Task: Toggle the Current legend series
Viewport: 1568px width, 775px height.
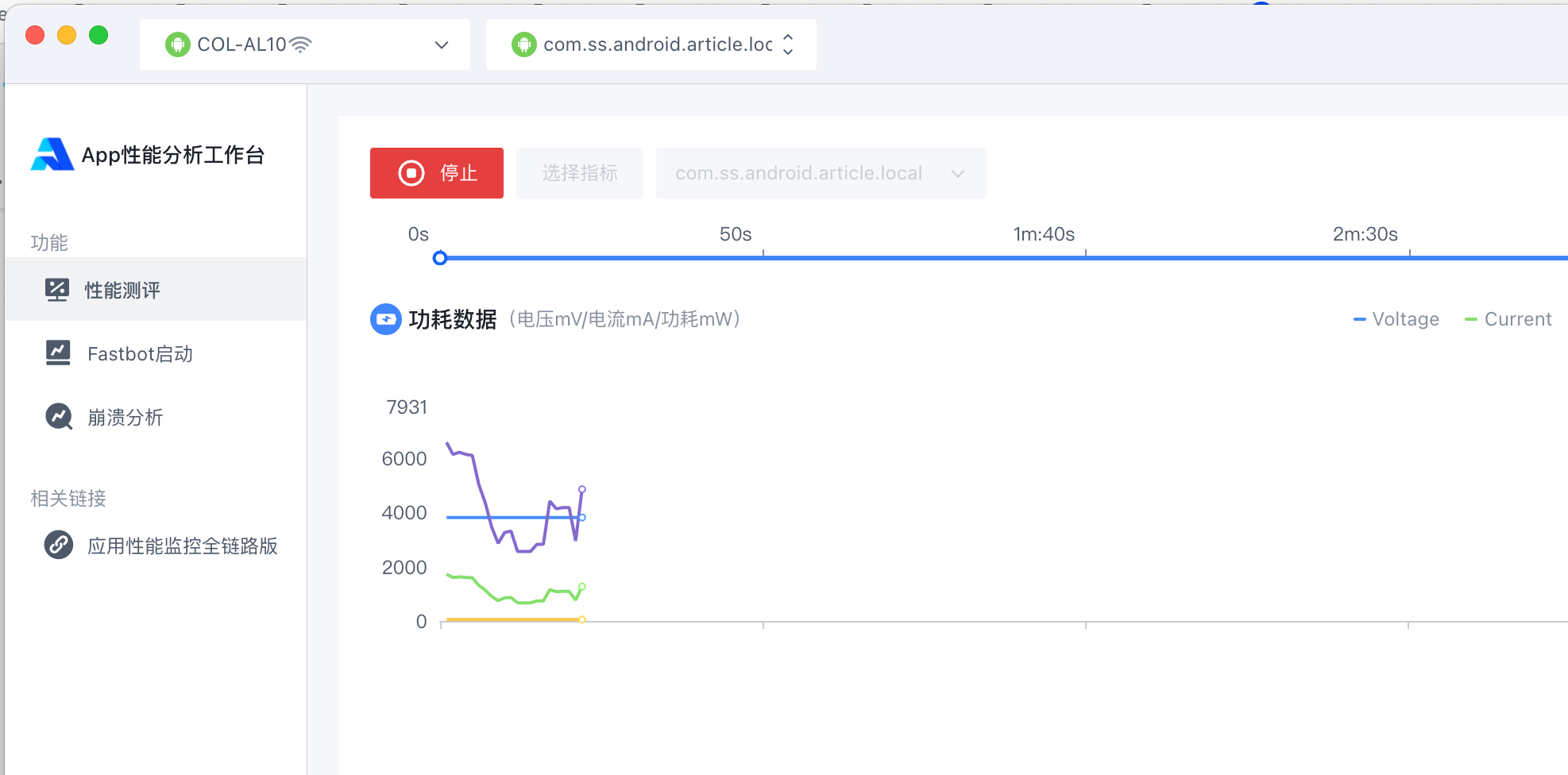Action: 1508,319
